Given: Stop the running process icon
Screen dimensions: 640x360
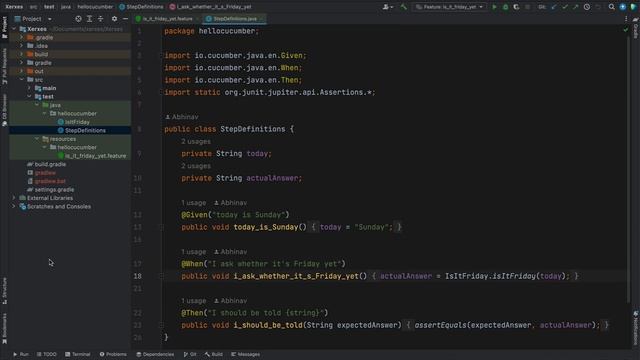Looking at the screenshot, I should (527, 7).
